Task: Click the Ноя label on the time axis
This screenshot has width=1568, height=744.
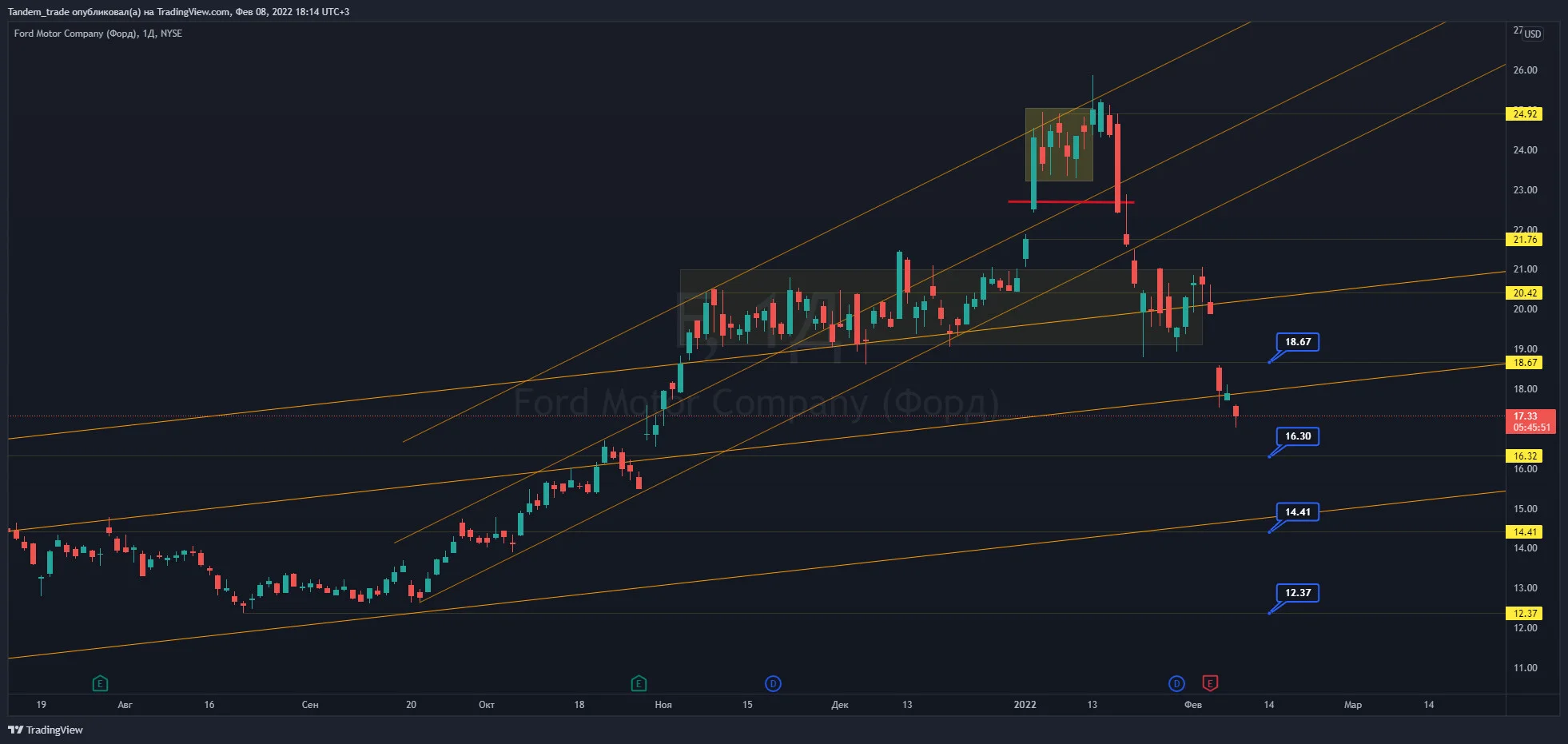Action: tap(663, 705)
